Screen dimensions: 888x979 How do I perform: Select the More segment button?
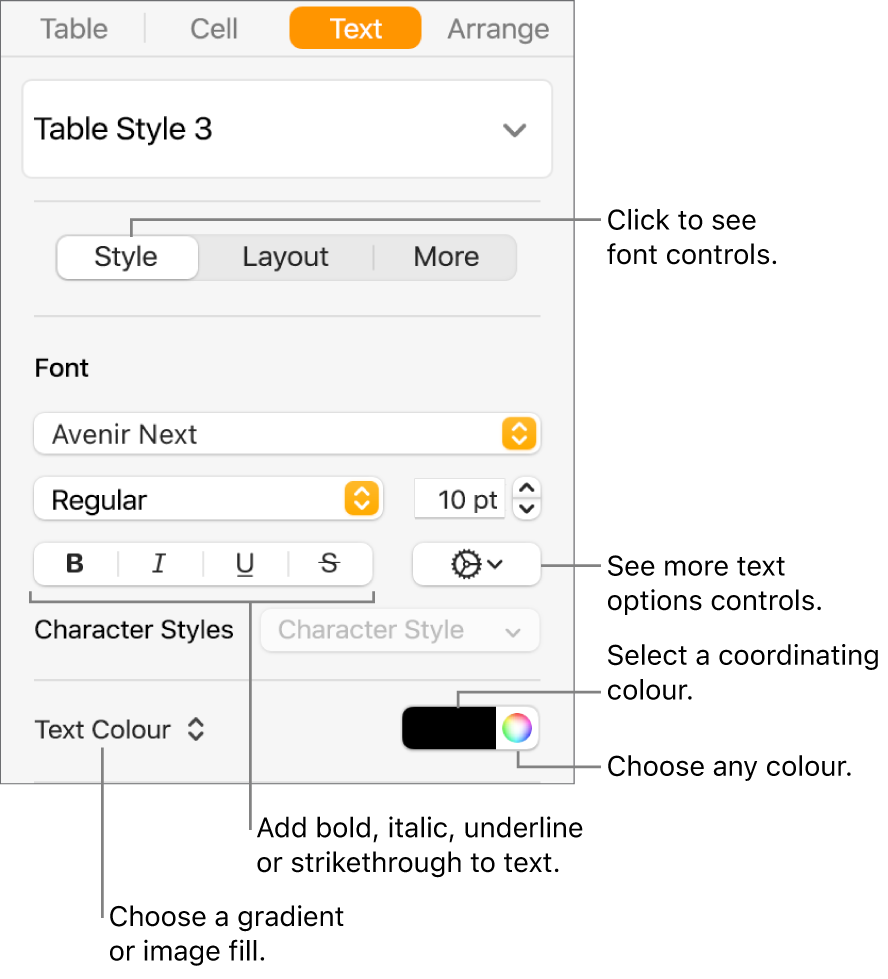pyautogui.click(x=446, y=257)
